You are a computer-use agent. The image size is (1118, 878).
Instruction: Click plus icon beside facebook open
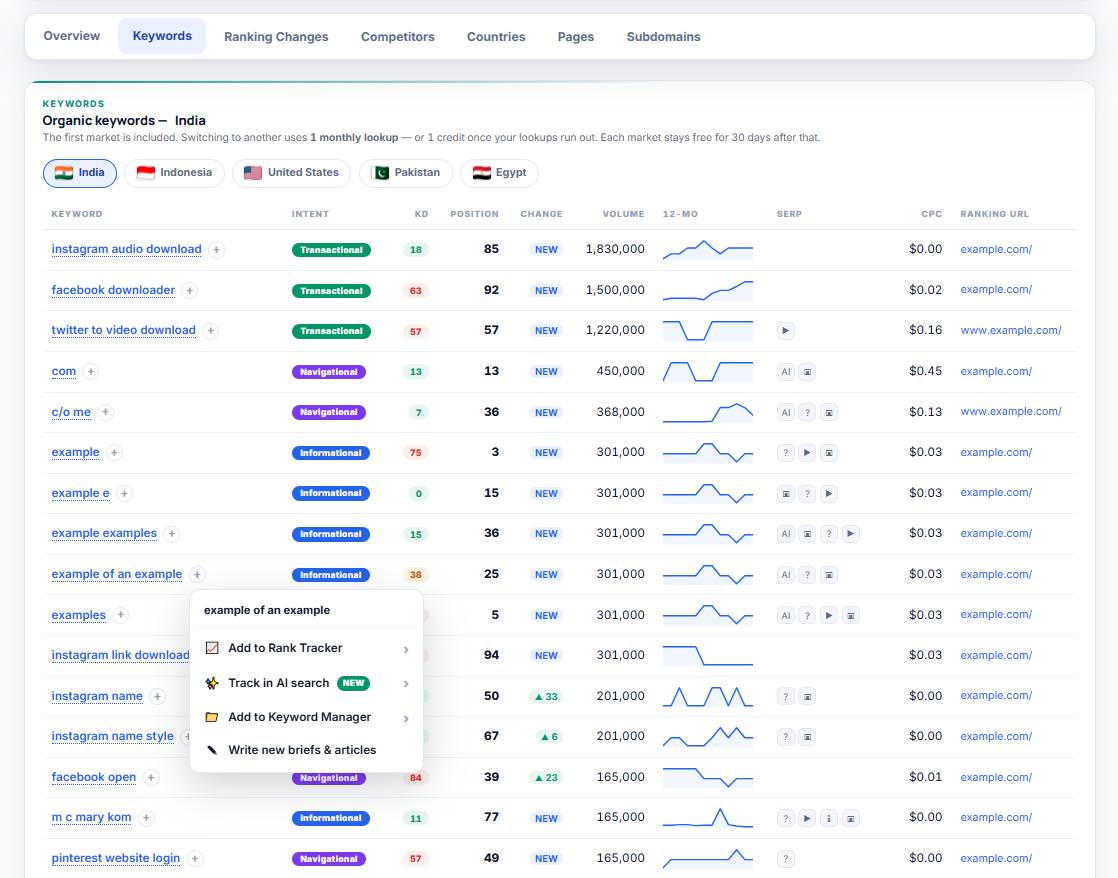(150, 777)
